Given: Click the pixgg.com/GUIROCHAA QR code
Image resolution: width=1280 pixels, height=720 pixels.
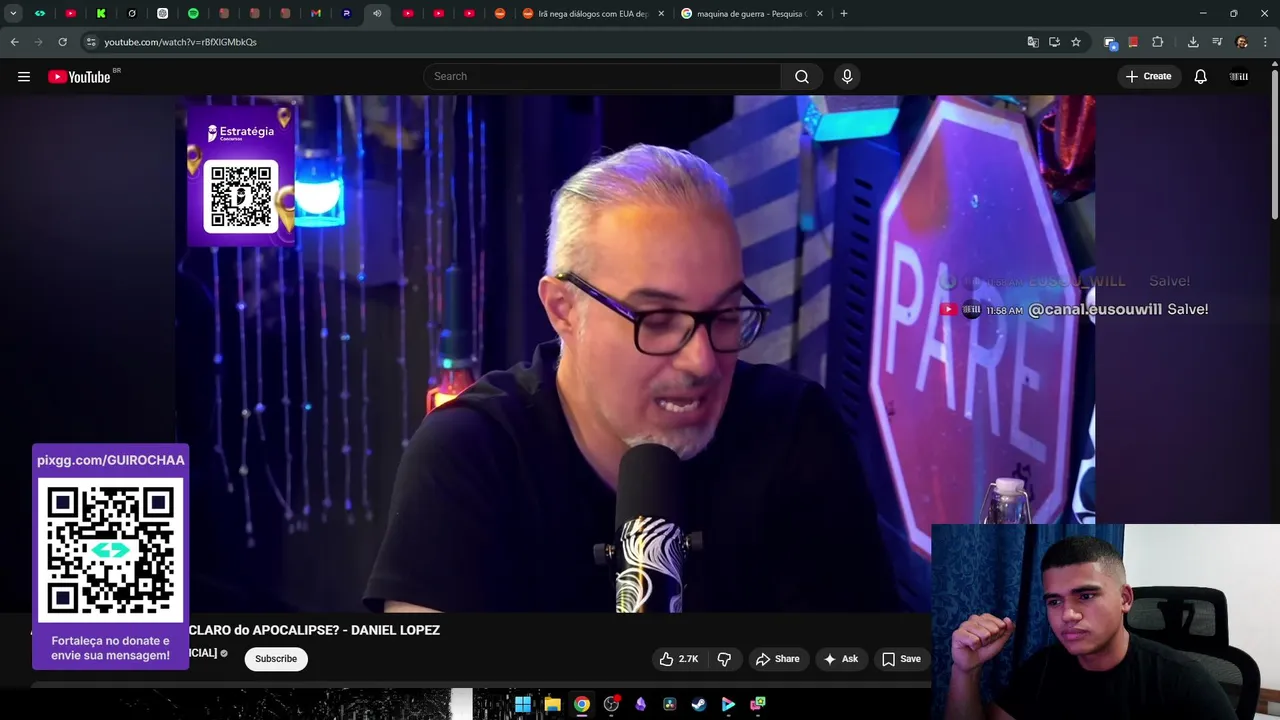Looking at the screenshot, I should [111, 550].
